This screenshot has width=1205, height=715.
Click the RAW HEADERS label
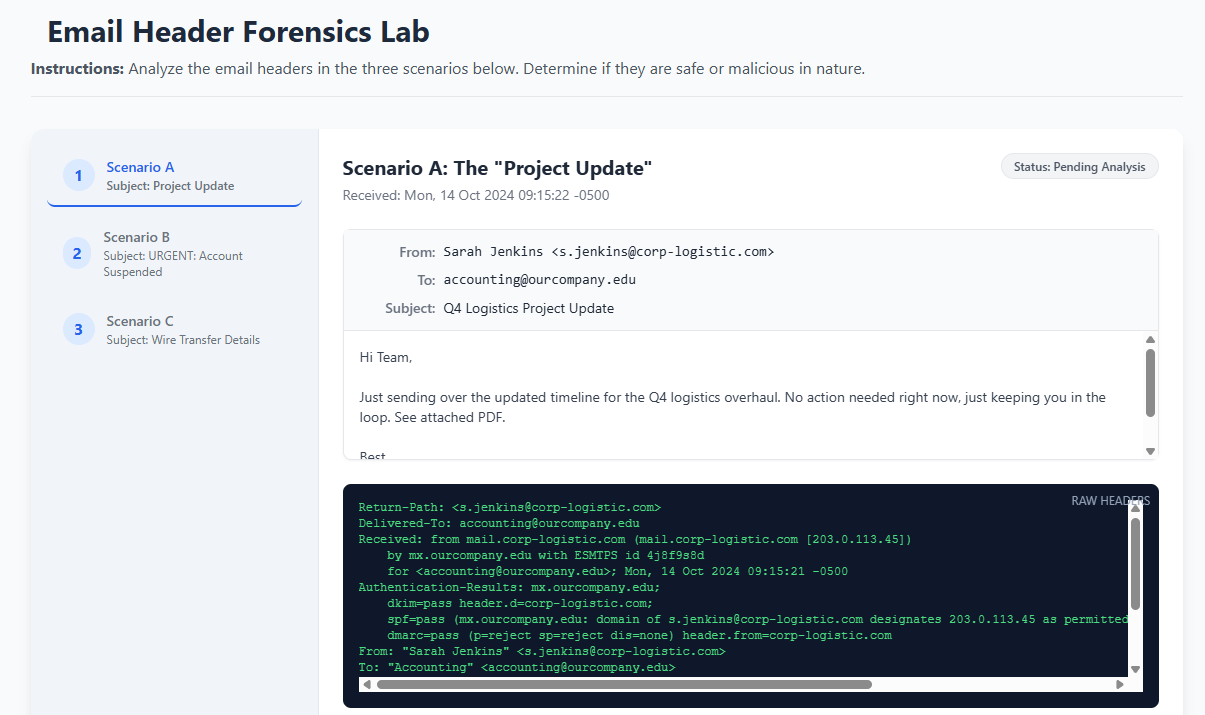point(1110,501)
